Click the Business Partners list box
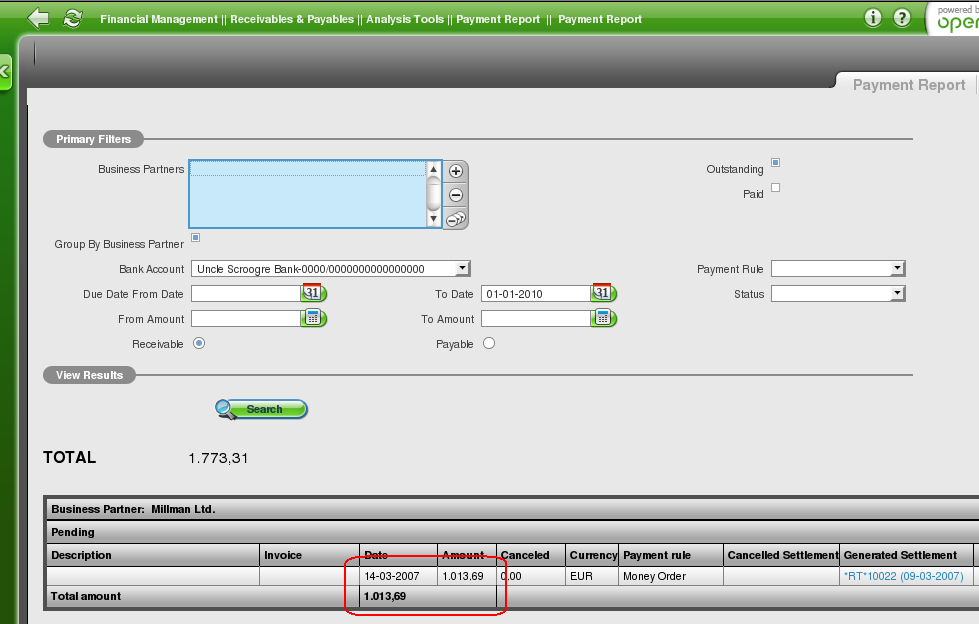This screenshot has height=624, width=979. point(308,194)
